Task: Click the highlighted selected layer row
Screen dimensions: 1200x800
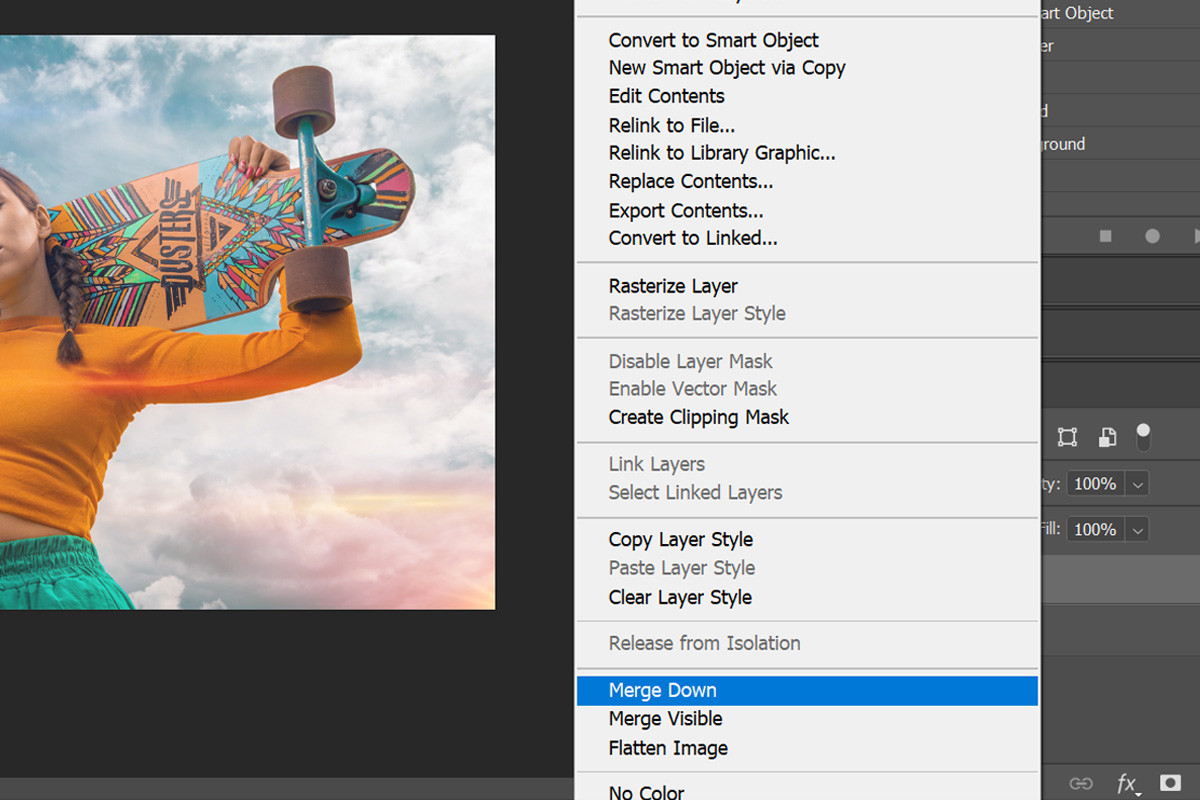Action: (x=1120, y=579)
